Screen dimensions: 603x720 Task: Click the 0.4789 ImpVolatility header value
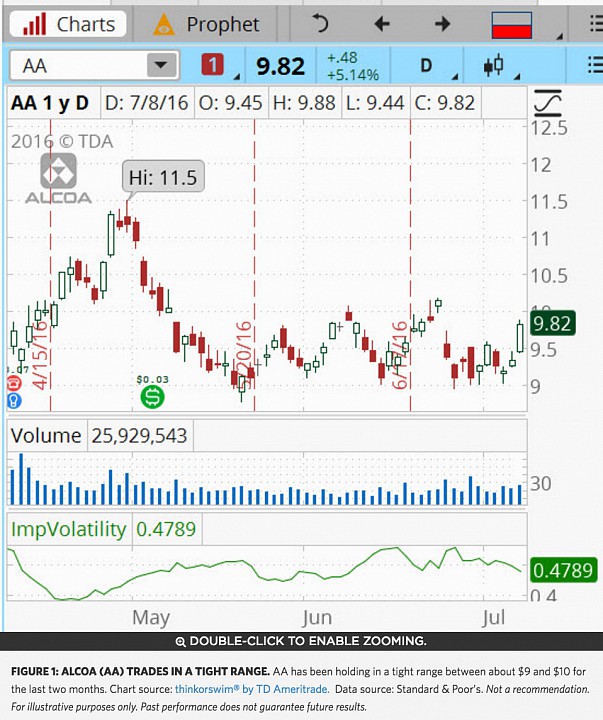click(x=166, y=529)
